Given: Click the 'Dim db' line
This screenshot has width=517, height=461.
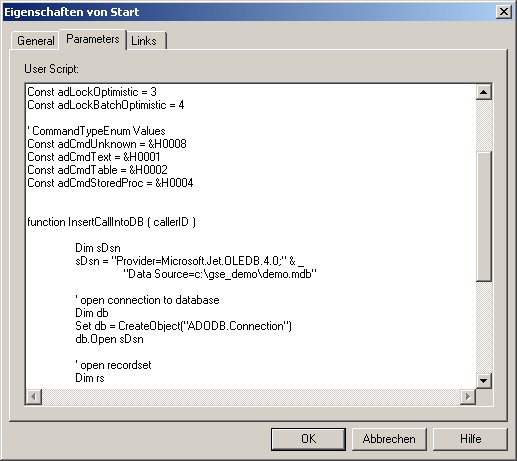Looking at the screenshot, I should point(92,313).
